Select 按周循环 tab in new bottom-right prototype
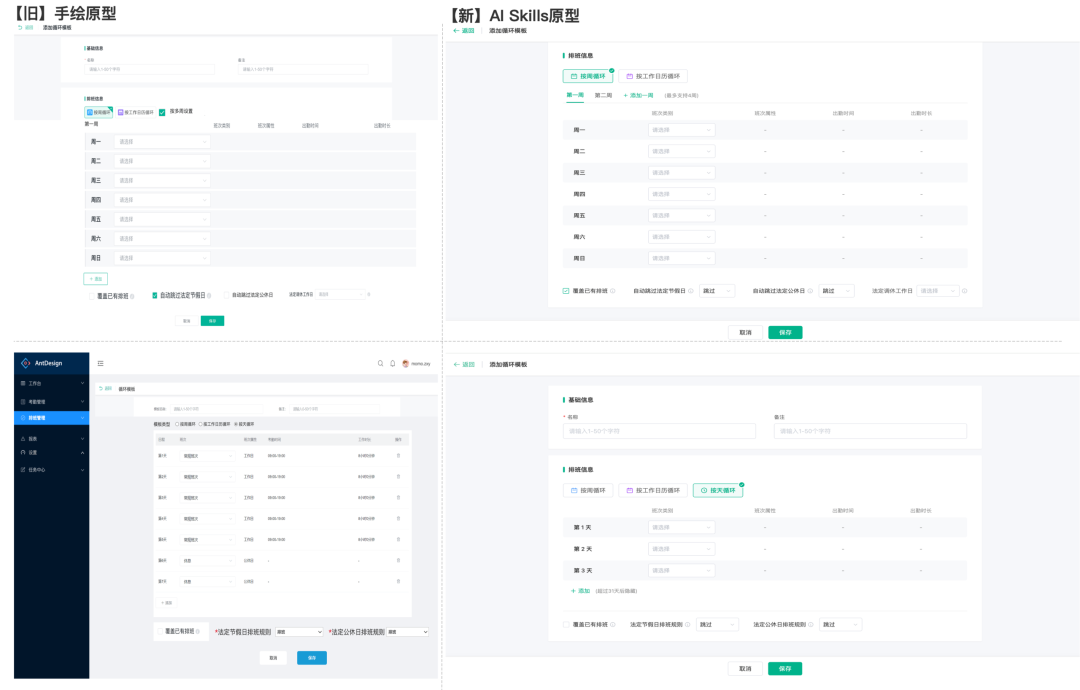This screenshot has width=1080, height=690. click(588, 490)
